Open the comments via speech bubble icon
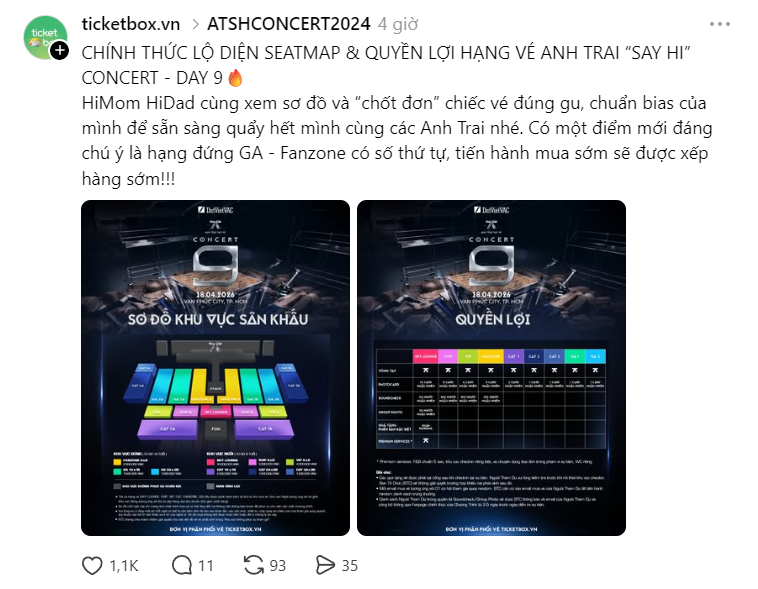 click(182, 565)
